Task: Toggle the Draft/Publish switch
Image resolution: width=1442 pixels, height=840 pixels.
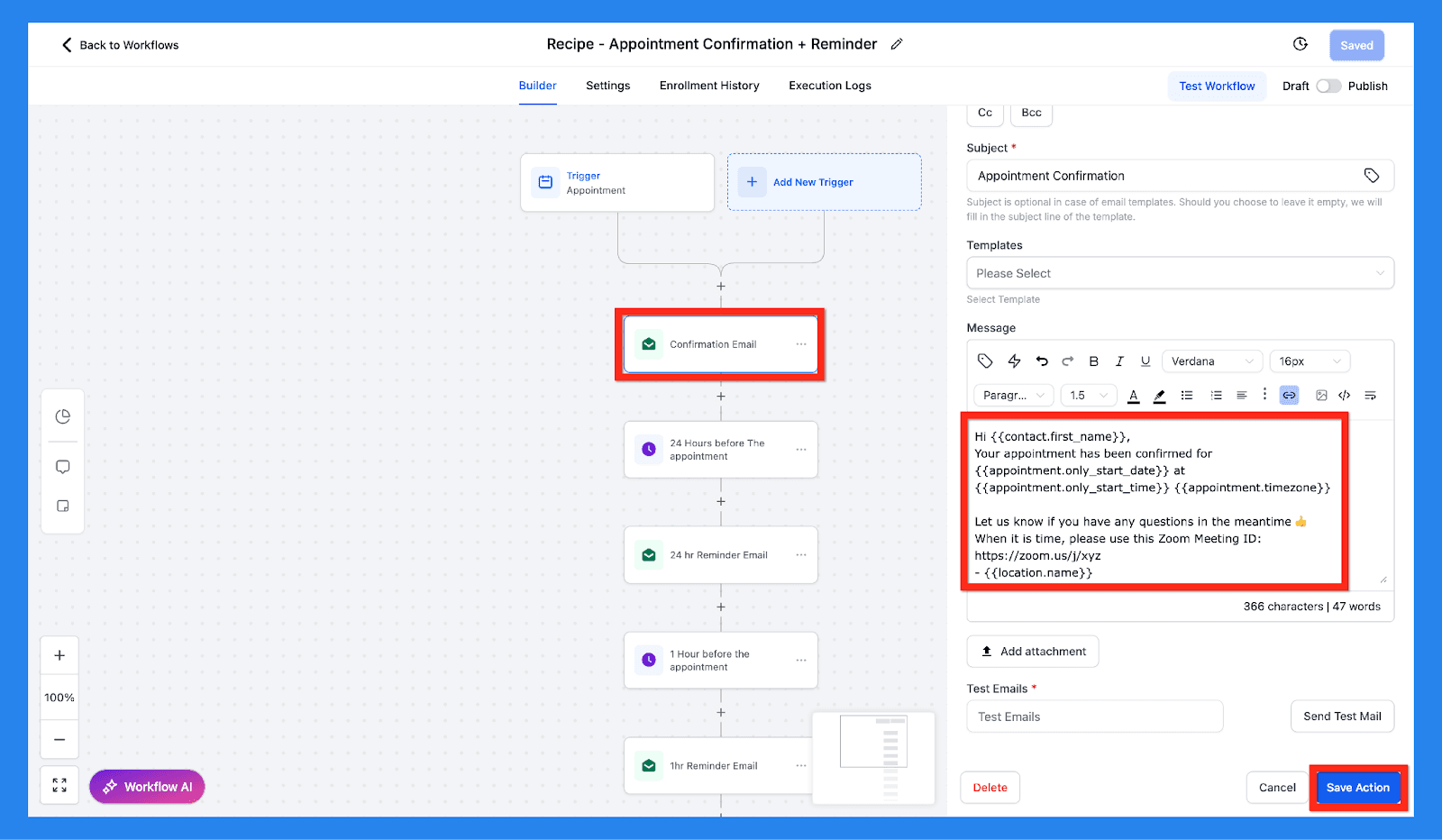Action: (x=1328, y=86)
